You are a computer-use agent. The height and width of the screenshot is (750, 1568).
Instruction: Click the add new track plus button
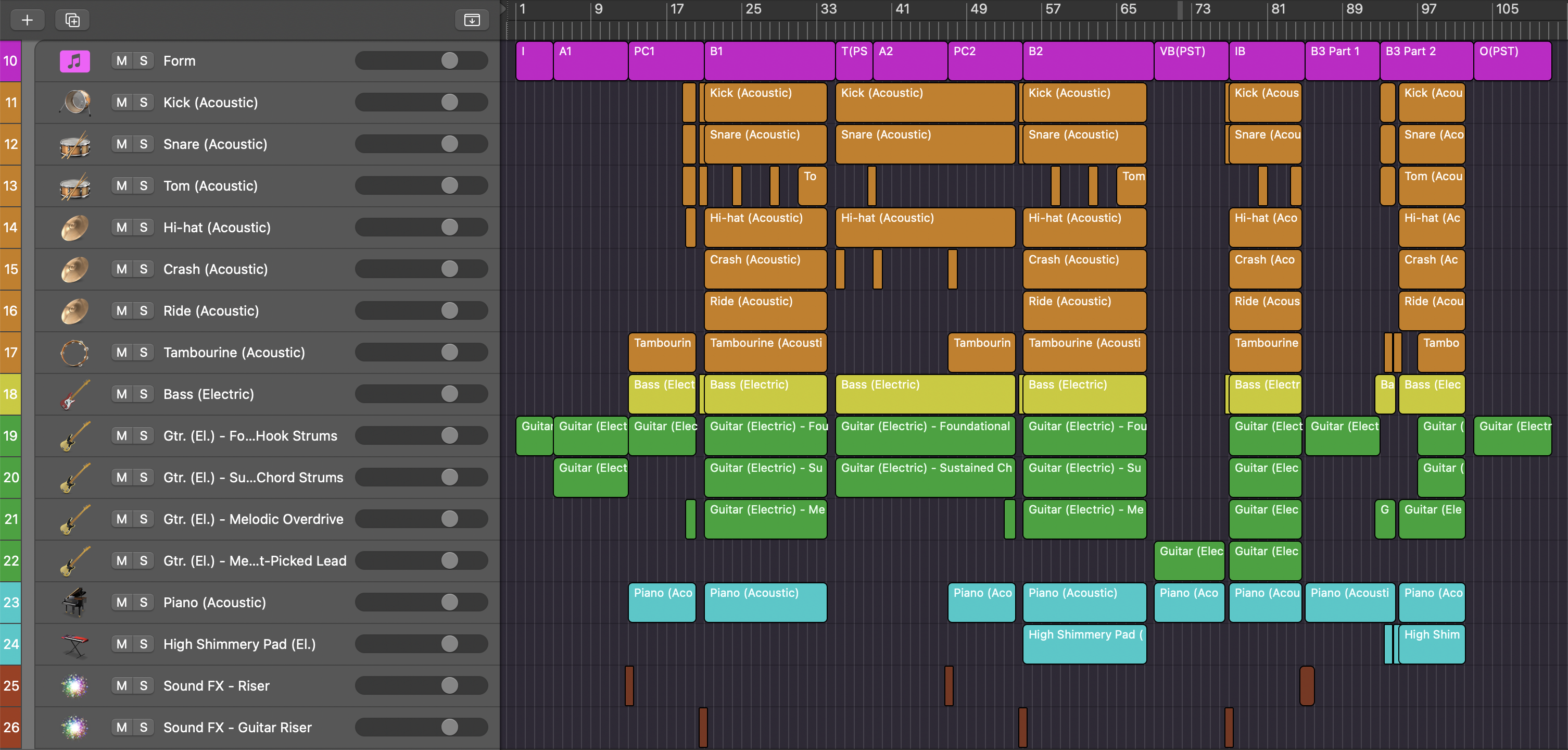point(28,20)
